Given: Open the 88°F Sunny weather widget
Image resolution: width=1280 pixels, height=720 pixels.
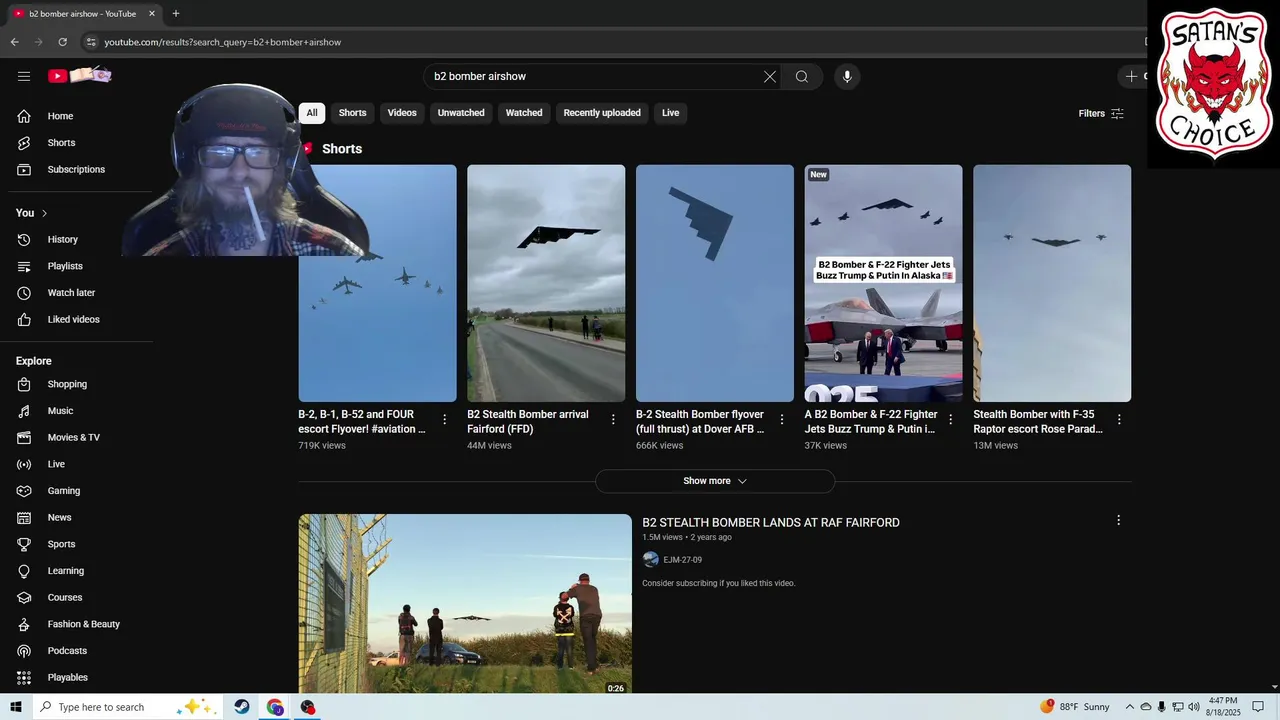Looking at the screenshot, I should pos(1075,707).
